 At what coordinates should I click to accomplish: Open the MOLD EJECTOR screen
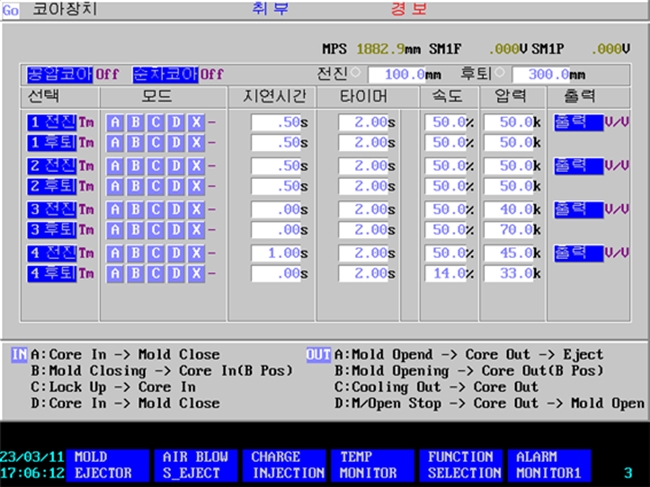click(106, 464)
